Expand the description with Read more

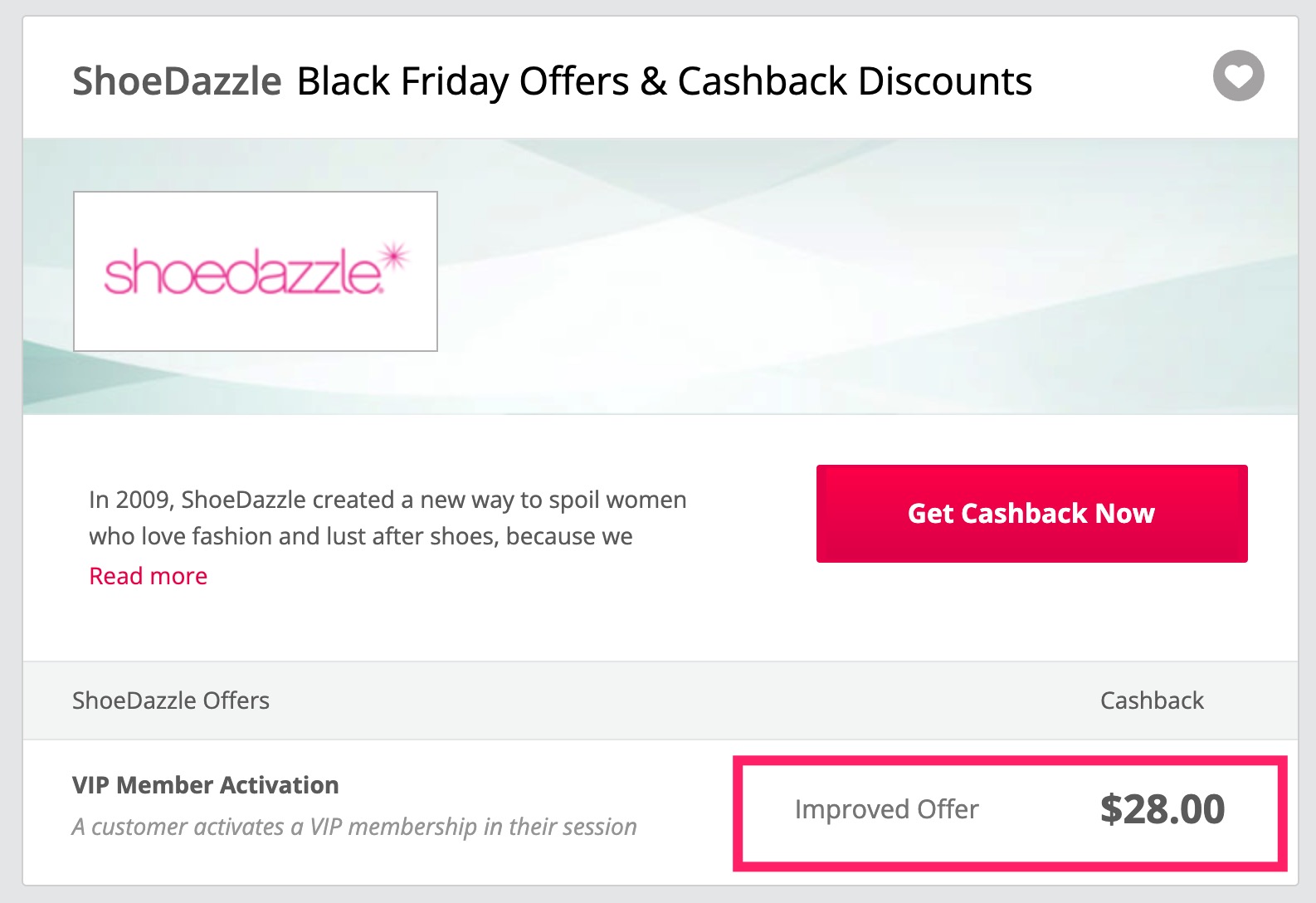[148, 575]
